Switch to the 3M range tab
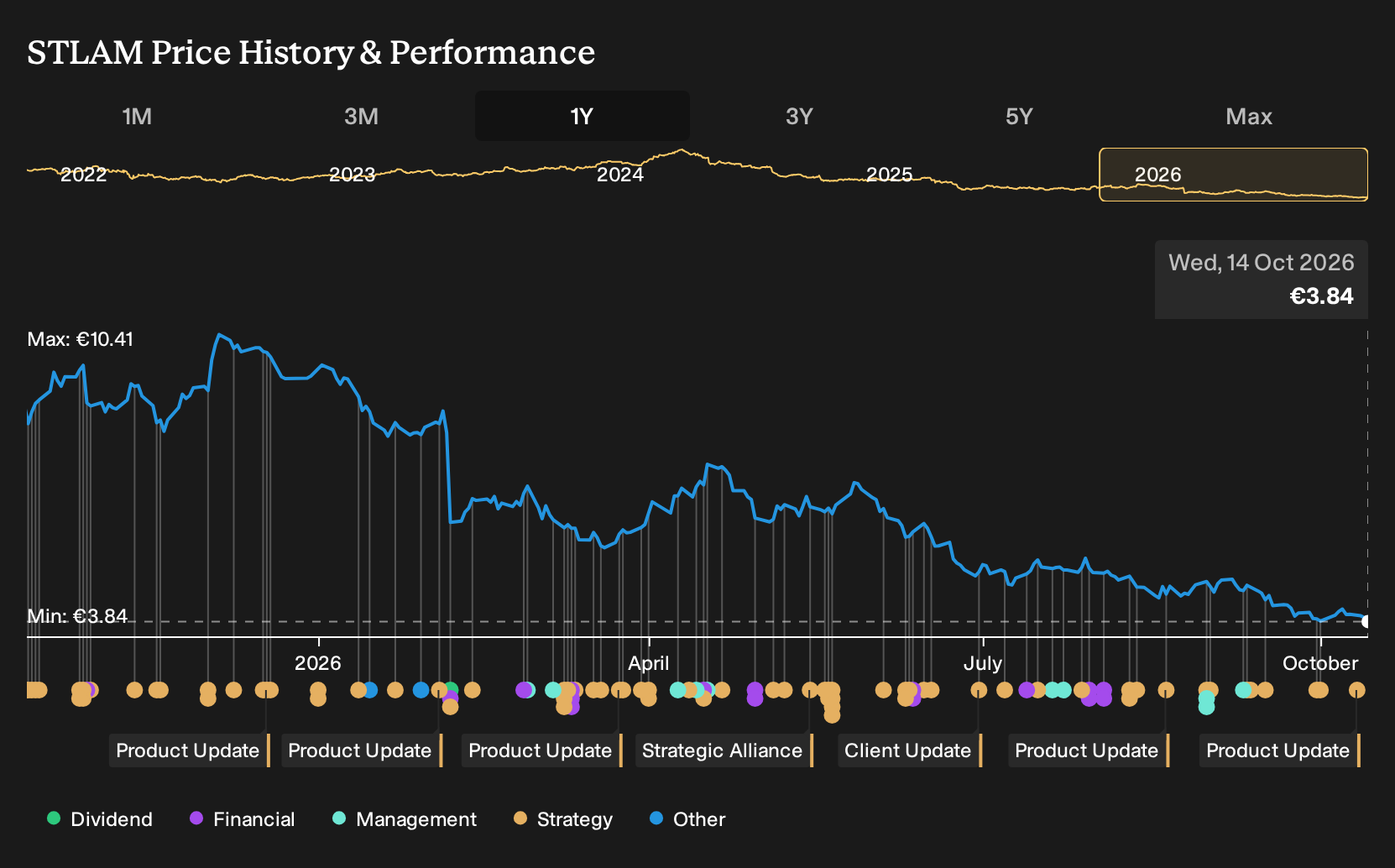Screen dimensions: 1395x868 pos(361,116)
